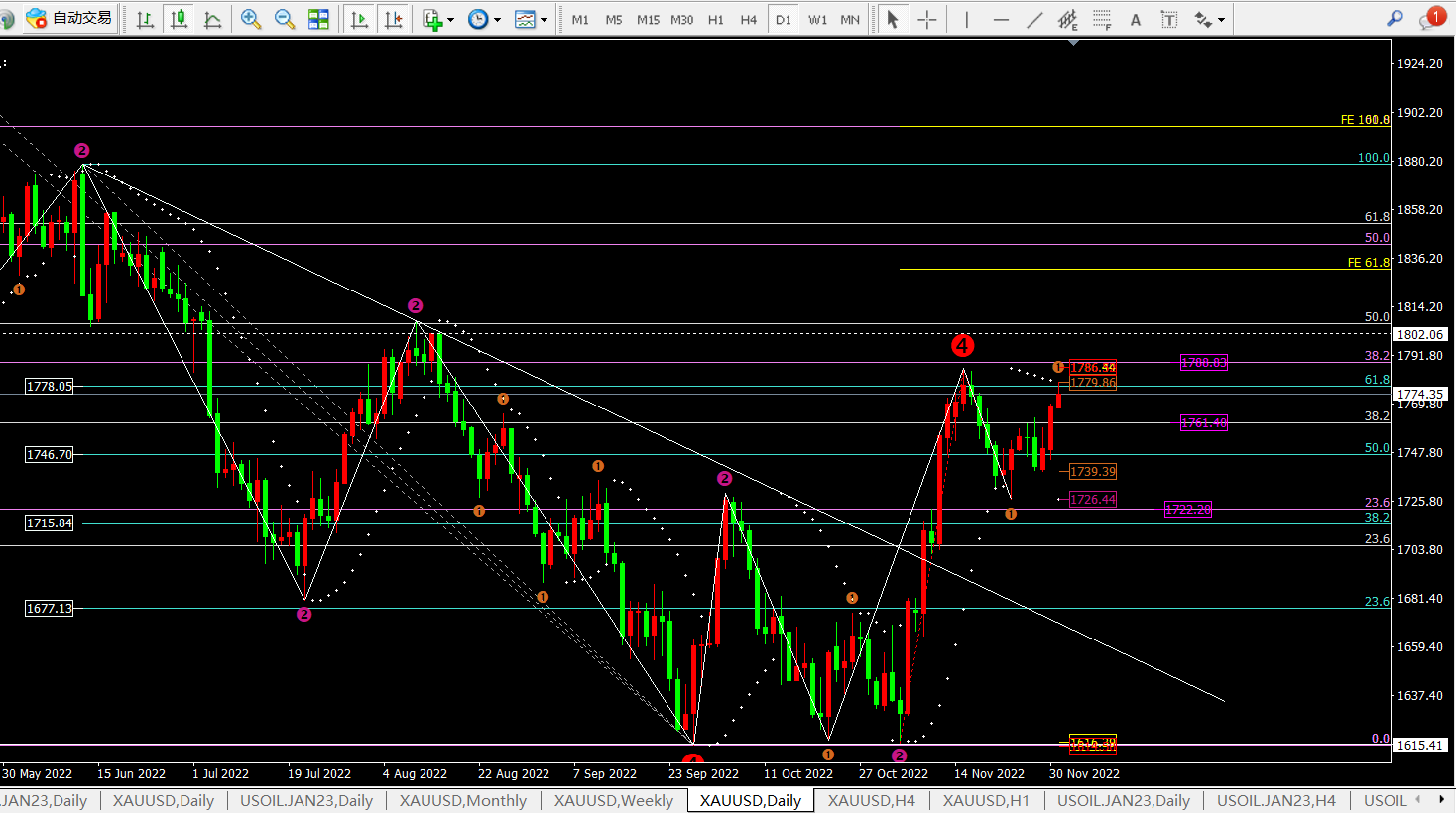This screenshot has width=1456, height=813.
Task: Select the MN monthly timeframe
Action: tap(850, 19)
